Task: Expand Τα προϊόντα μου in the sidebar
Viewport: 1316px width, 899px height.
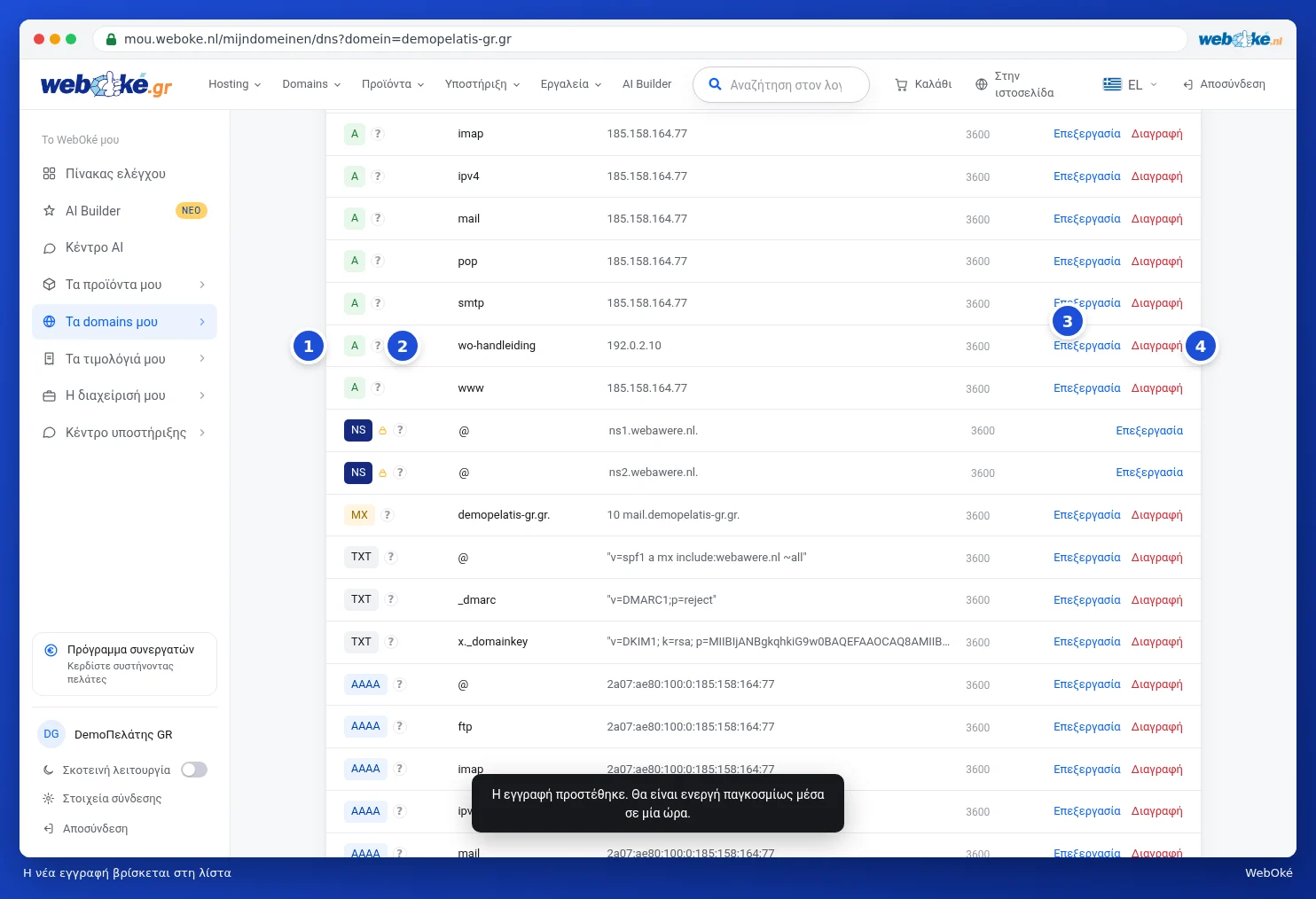Action: (x=124, y=285)
